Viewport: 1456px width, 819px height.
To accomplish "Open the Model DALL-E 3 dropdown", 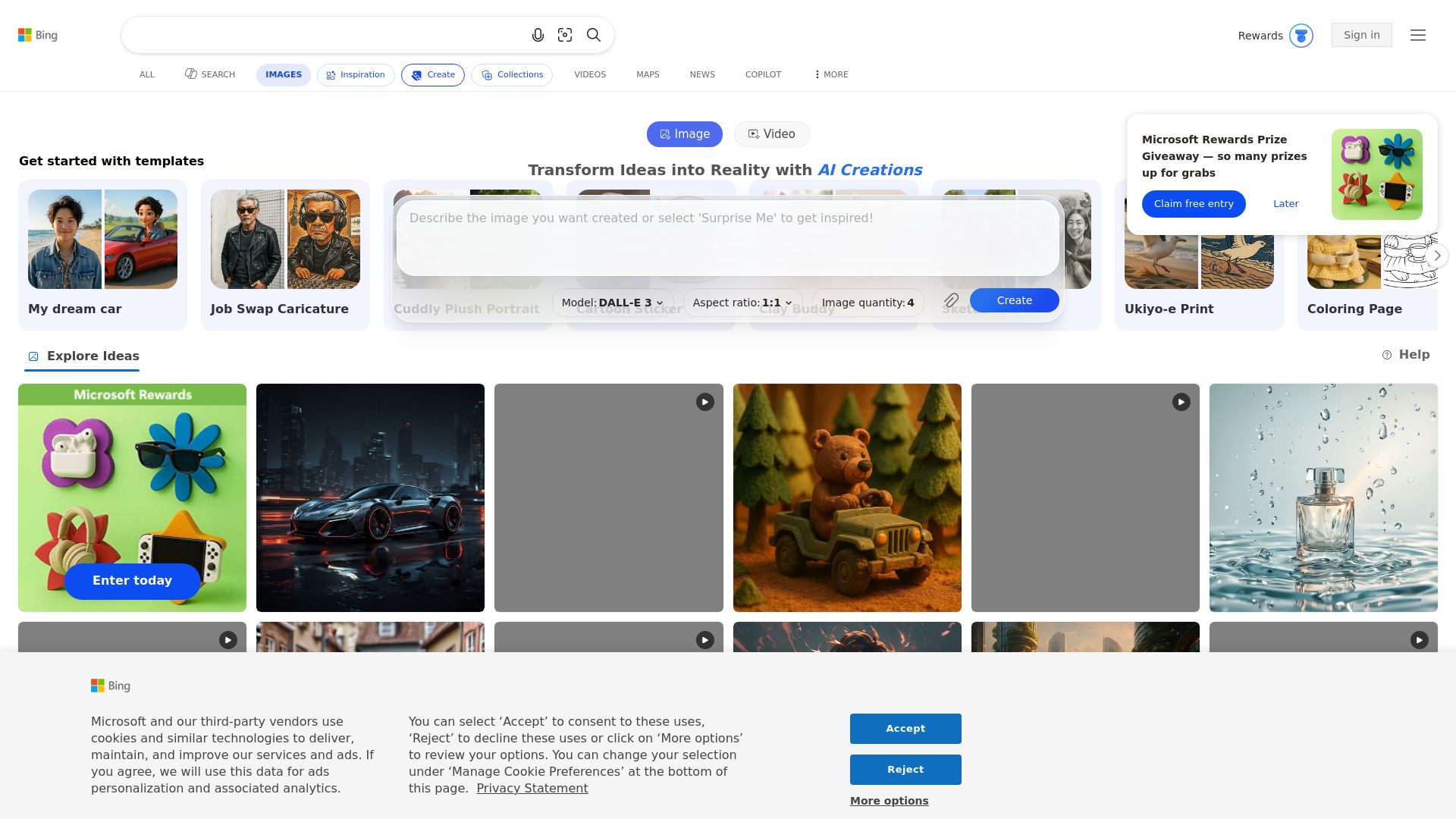I will point(610,302).
